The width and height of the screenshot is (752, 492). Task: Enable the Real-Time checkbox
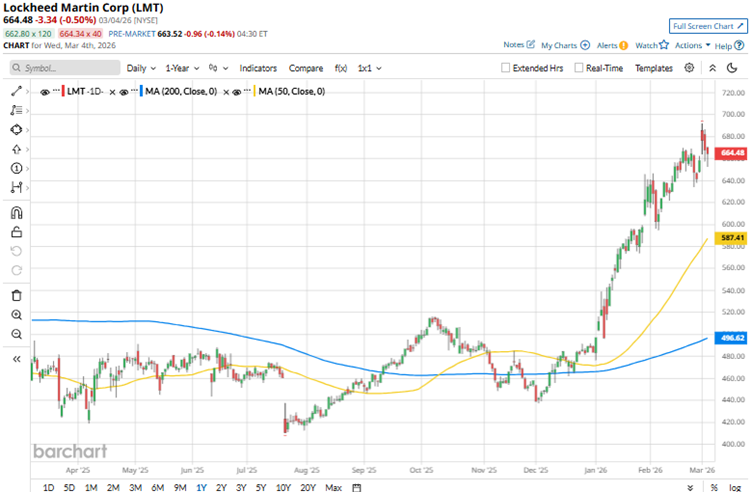[x=578, y=68]
